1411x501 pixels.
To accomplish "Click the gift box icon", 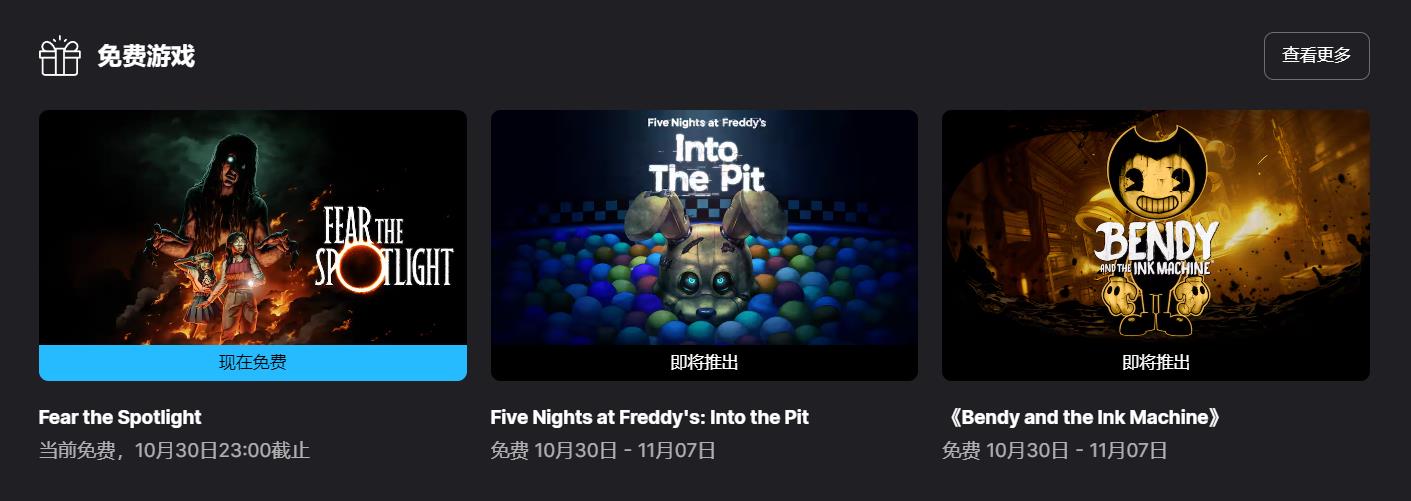I will tap(59, 56).
